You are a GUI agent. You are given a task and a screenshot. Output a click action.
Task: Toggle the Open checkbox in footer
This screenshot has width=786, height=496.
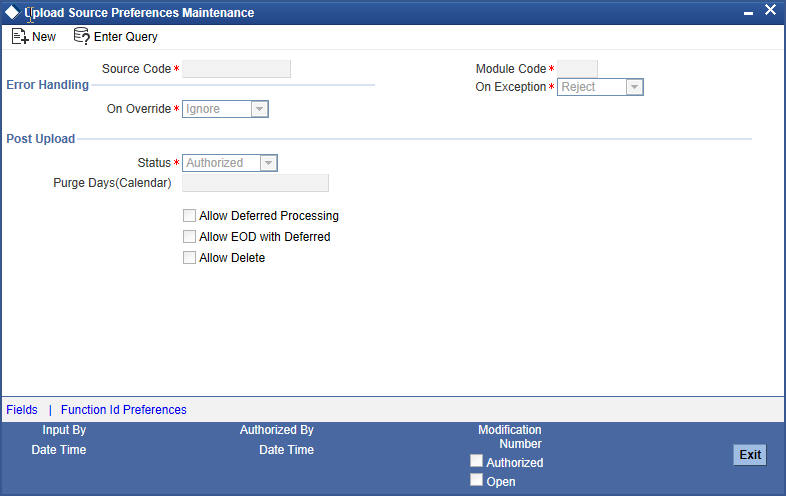476,480
